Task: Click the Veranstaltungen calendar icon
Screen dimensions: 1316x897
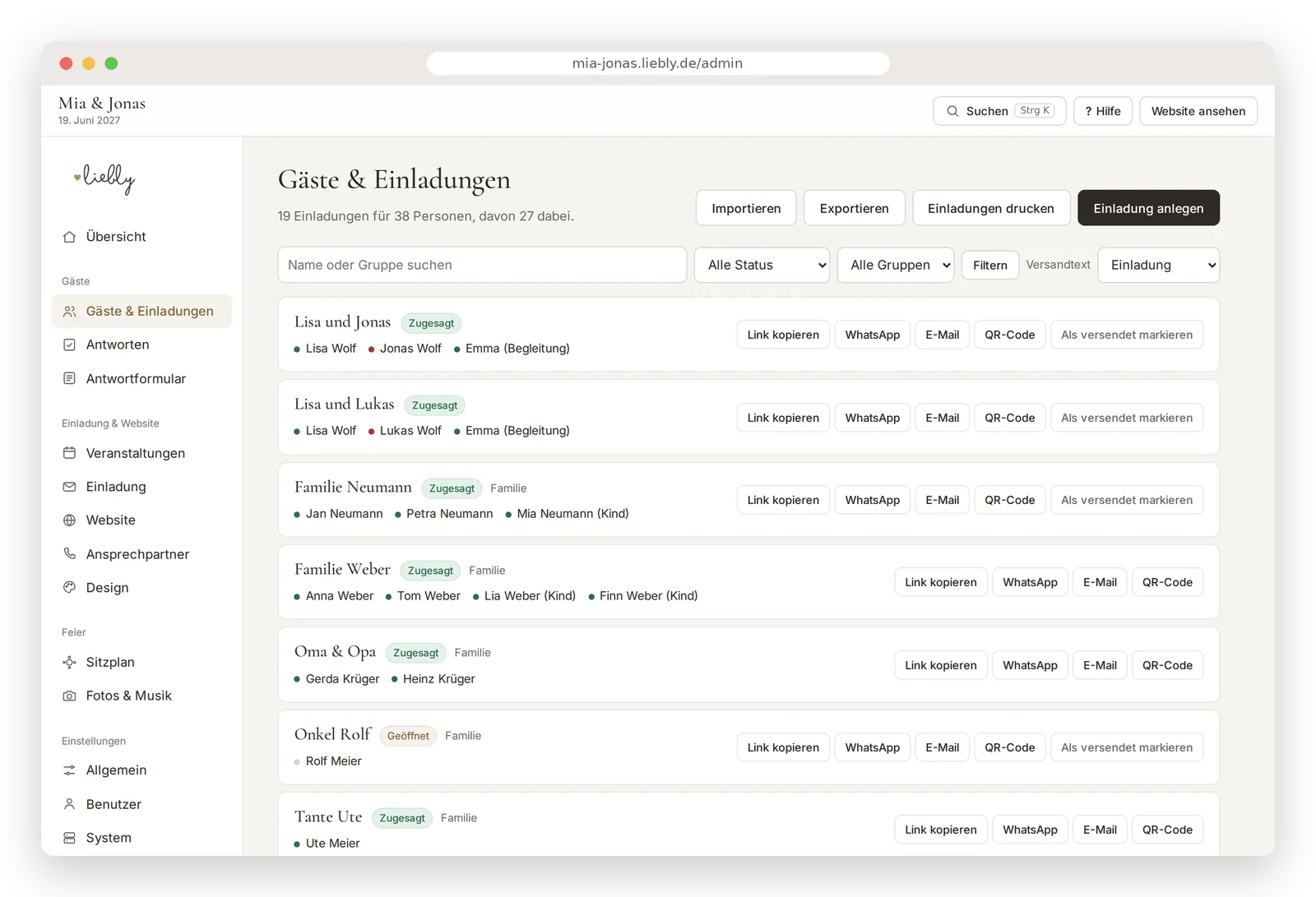Action: tap(70, 453)
